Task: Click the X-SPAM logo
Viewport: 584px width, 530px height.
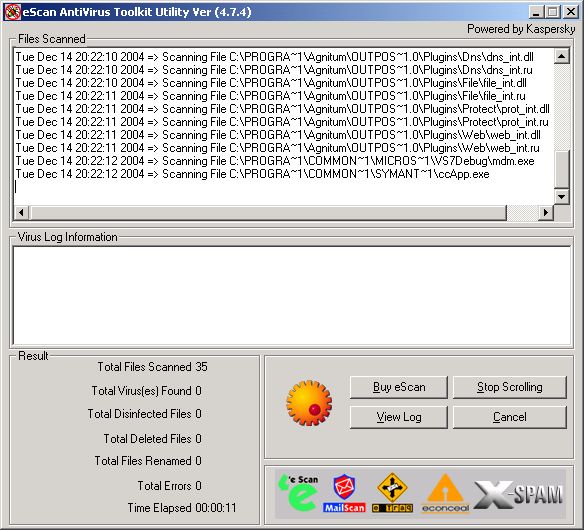Action: [518, 494]
